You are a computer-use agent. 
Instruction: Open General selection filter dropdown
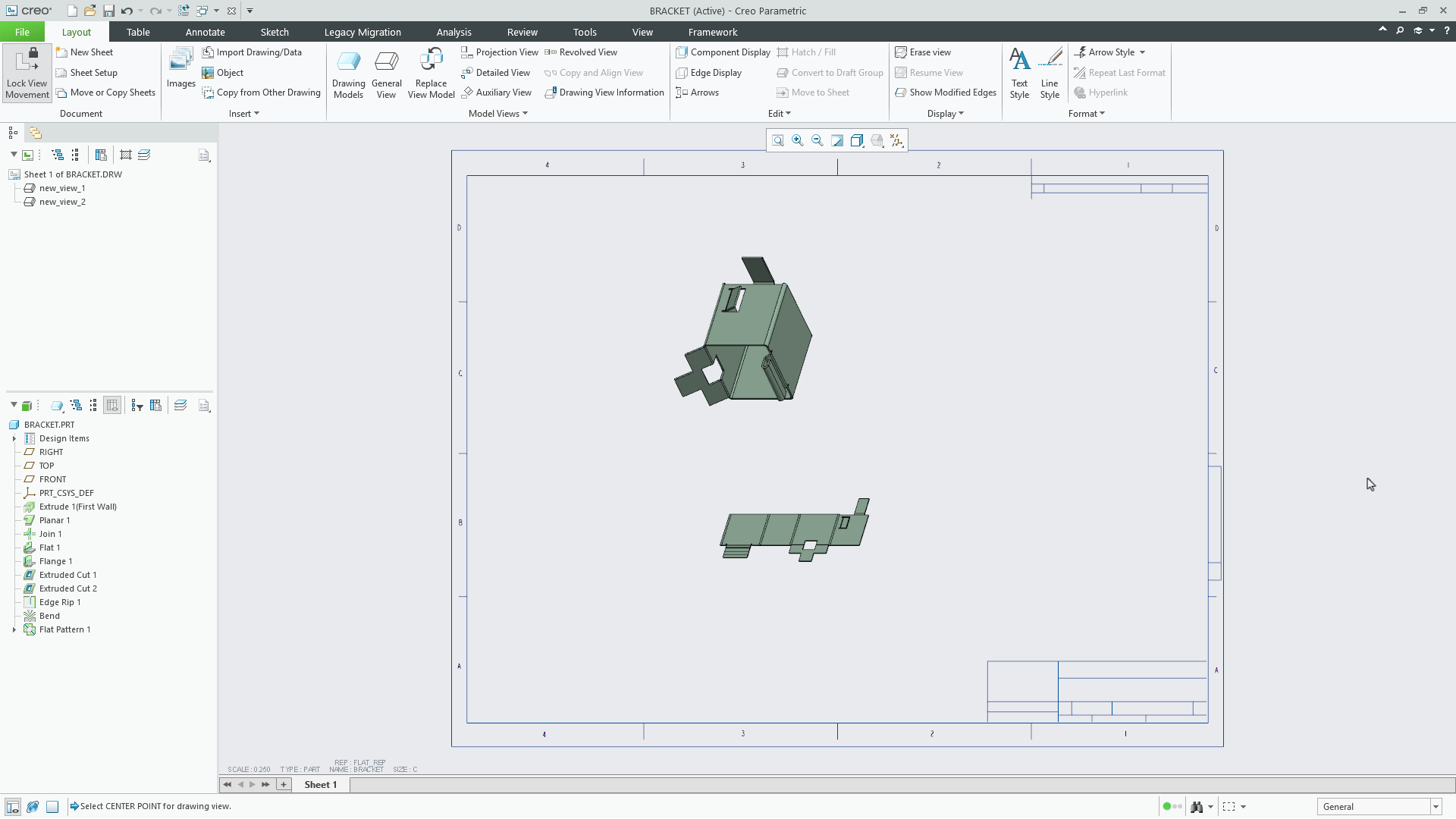[x=1436, y=807]
